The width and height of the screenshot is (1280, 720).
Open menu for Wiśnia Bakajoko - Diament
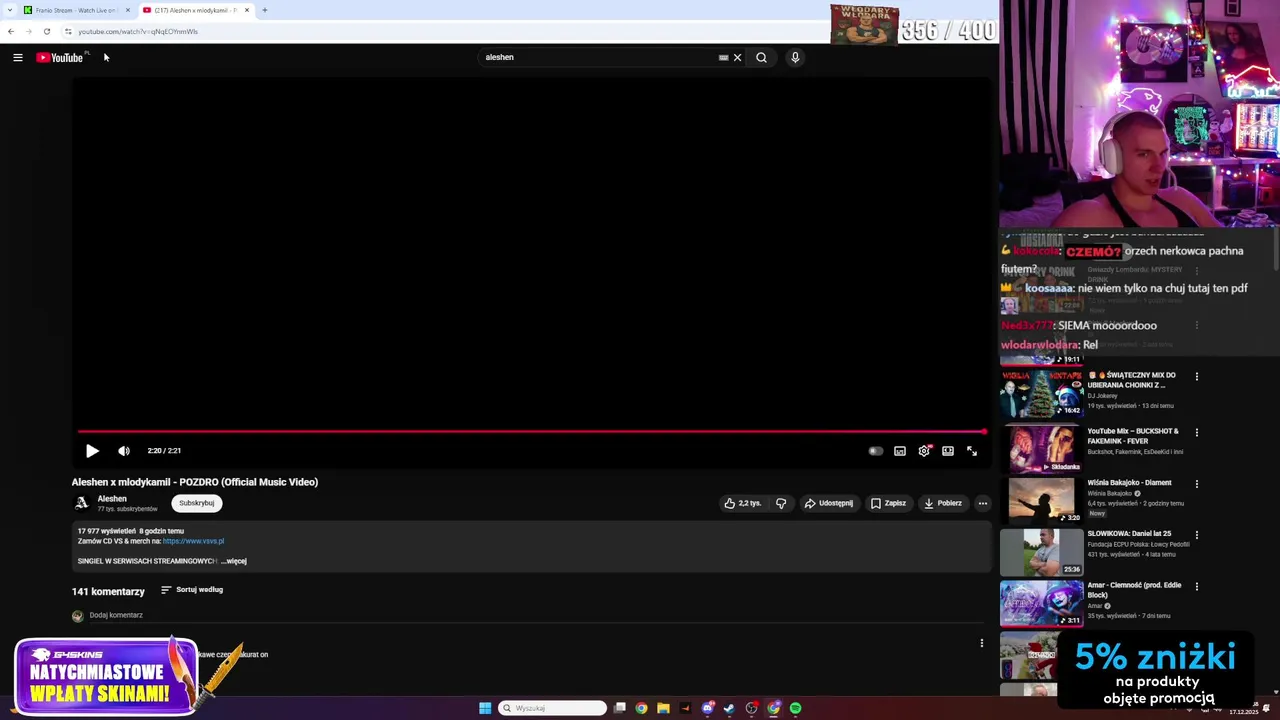point(1197,484)
